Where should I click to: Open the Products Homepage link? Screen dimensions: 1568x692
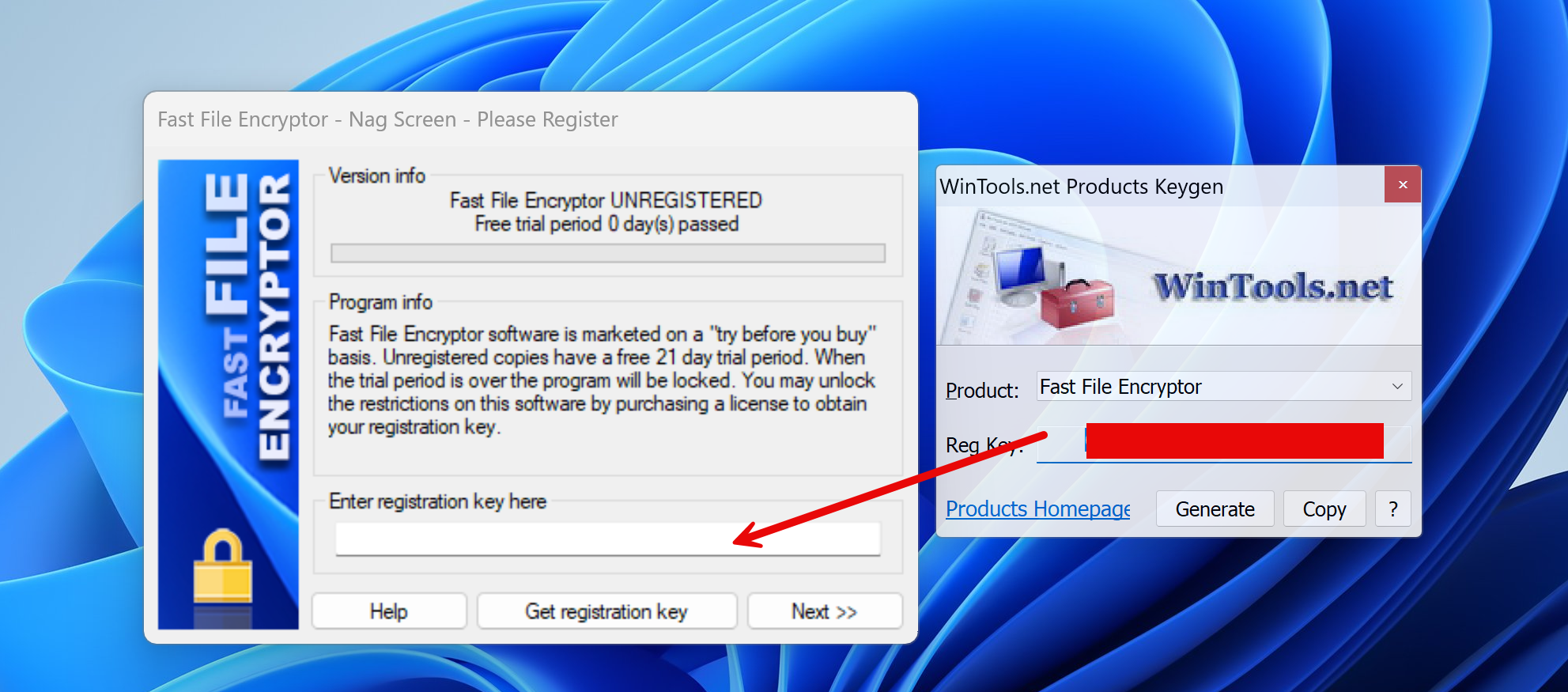point(1037,509)
